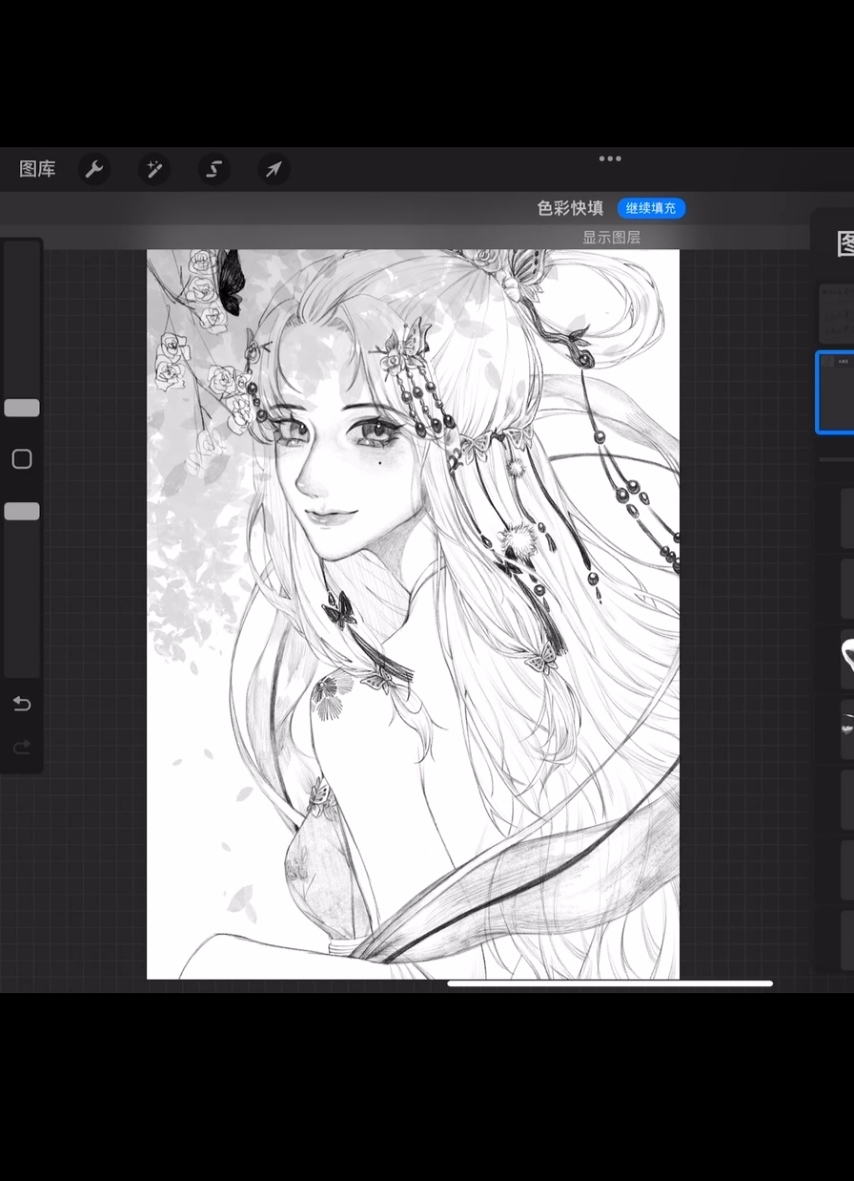This screenshot has width=854, height=1181.
Task: Activate the Transform arrow tool
Action: (x=273, y=169)
